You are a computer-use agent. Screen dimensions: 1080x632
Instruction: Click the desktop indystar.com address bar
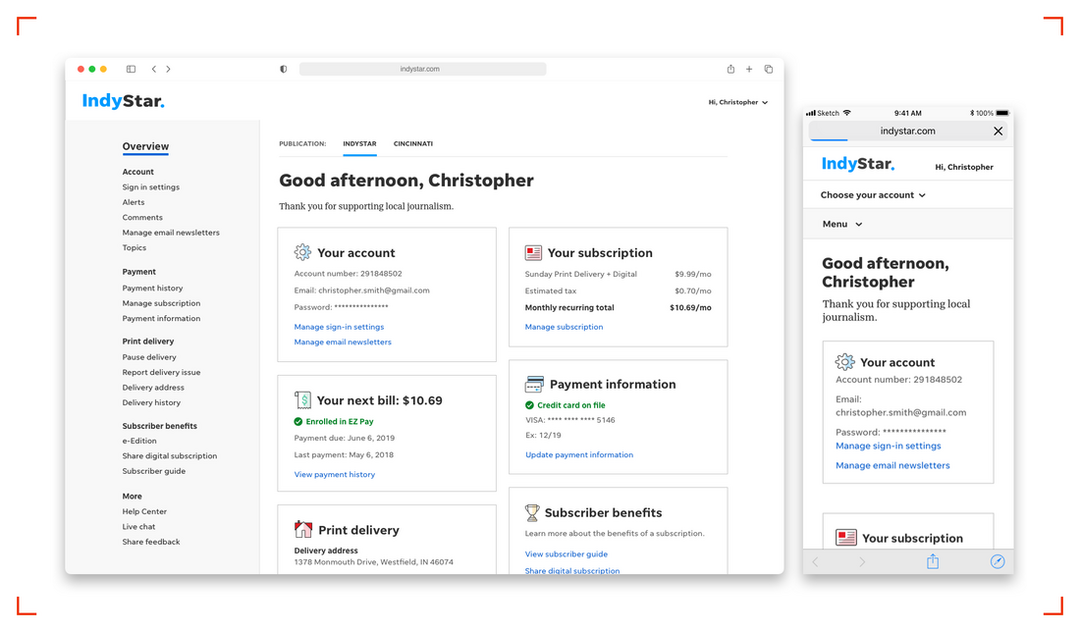[x=422, y=69]
